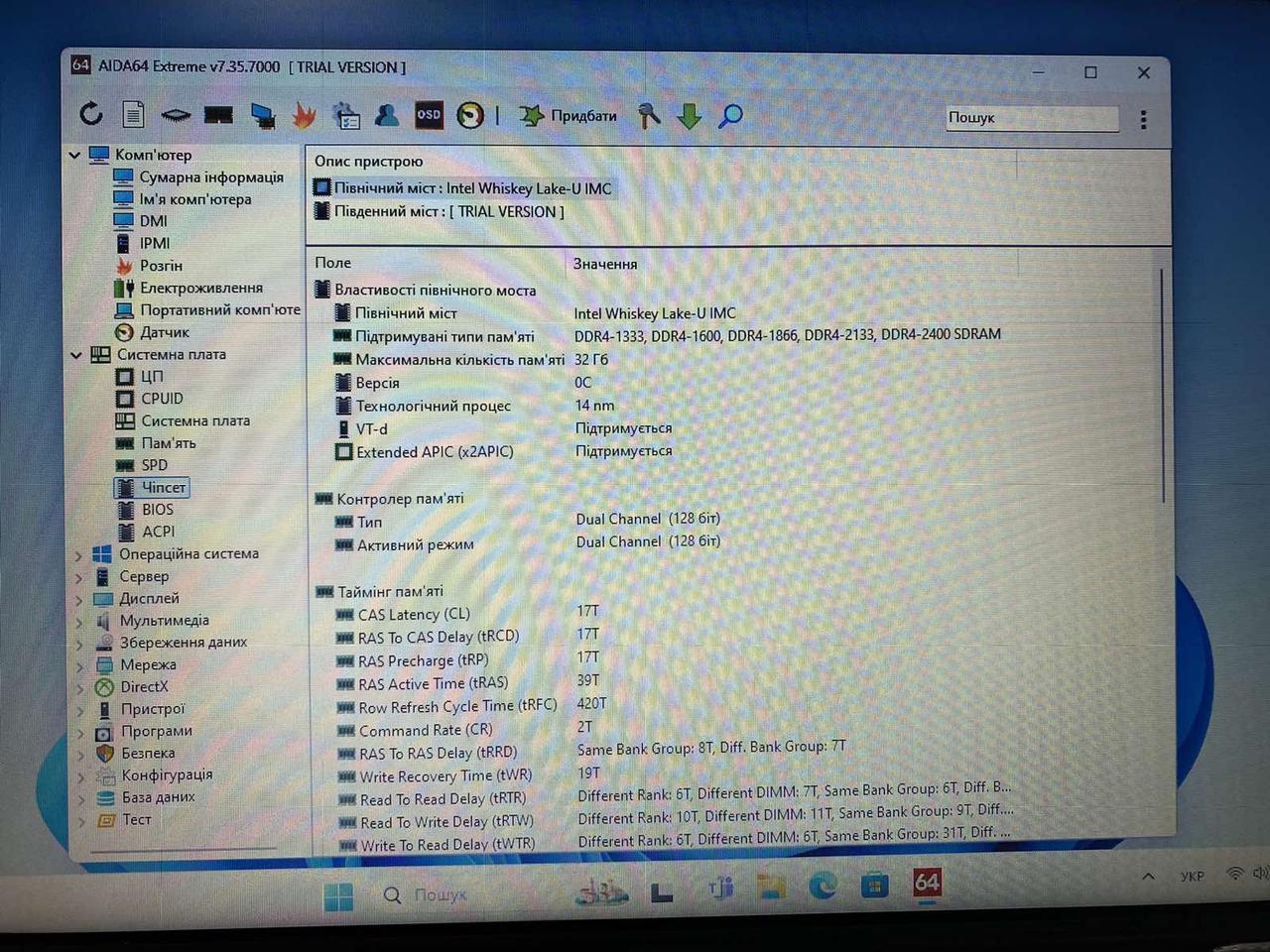Open Microsoft Edge from the taskbar
The image size is (1270, 952).
(x=823, y=885)
